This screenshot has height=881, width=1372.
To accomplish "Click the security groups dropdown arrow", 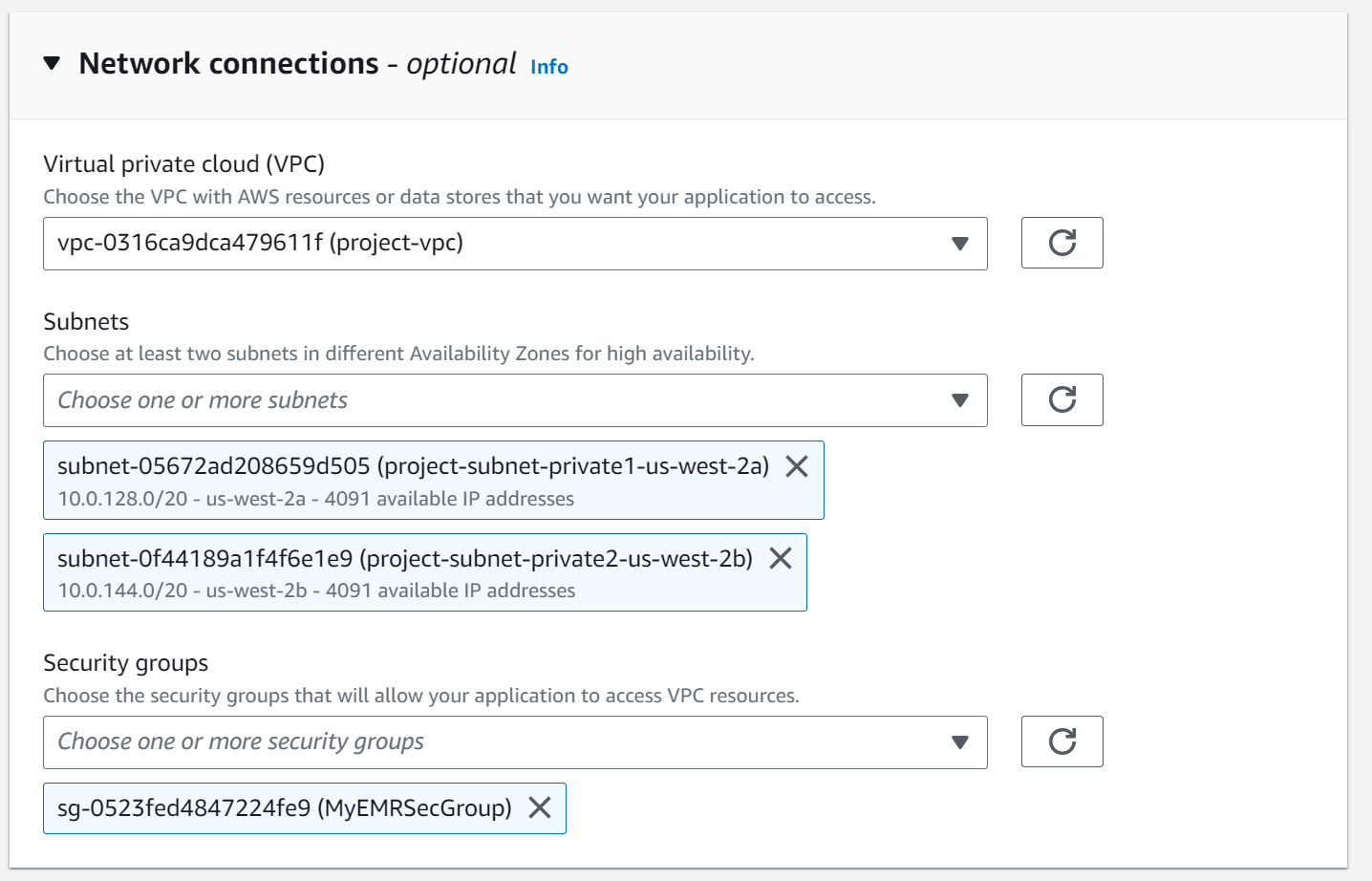I will [960, 742].
